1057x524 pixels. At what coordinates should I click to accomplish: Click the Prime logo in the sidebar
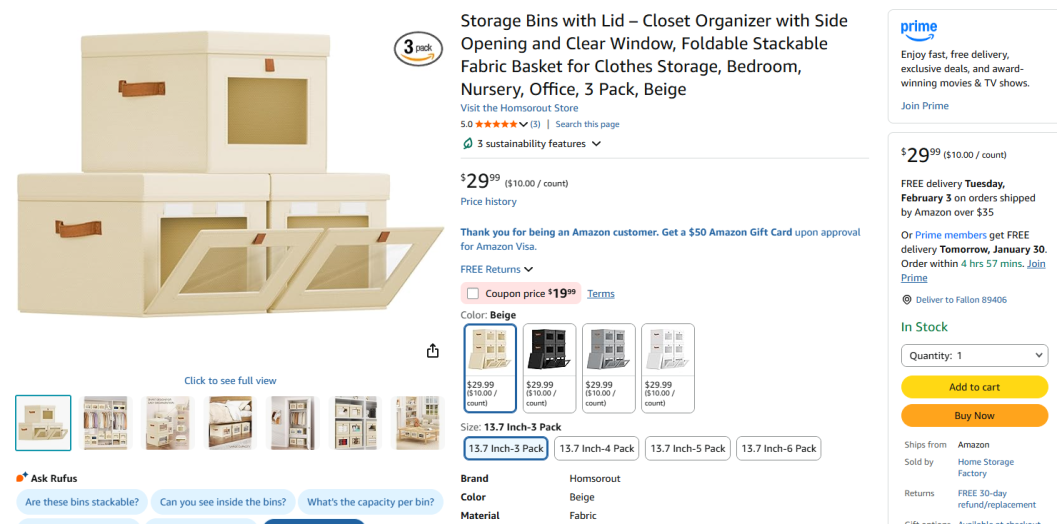click(918, 29)
